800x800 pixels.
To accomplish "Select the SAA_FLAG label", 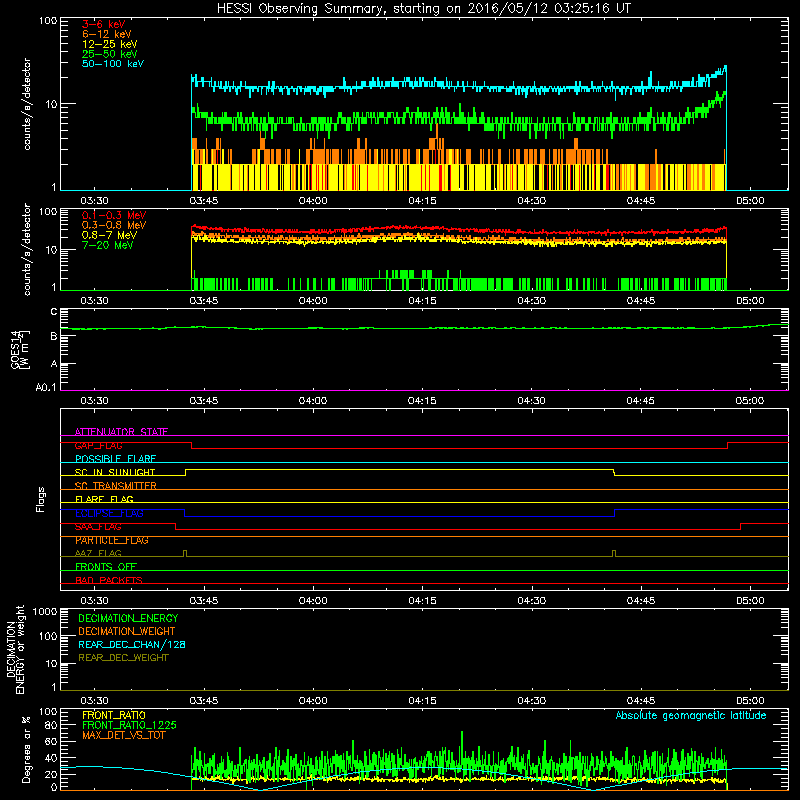I will (x=98, y=527).
